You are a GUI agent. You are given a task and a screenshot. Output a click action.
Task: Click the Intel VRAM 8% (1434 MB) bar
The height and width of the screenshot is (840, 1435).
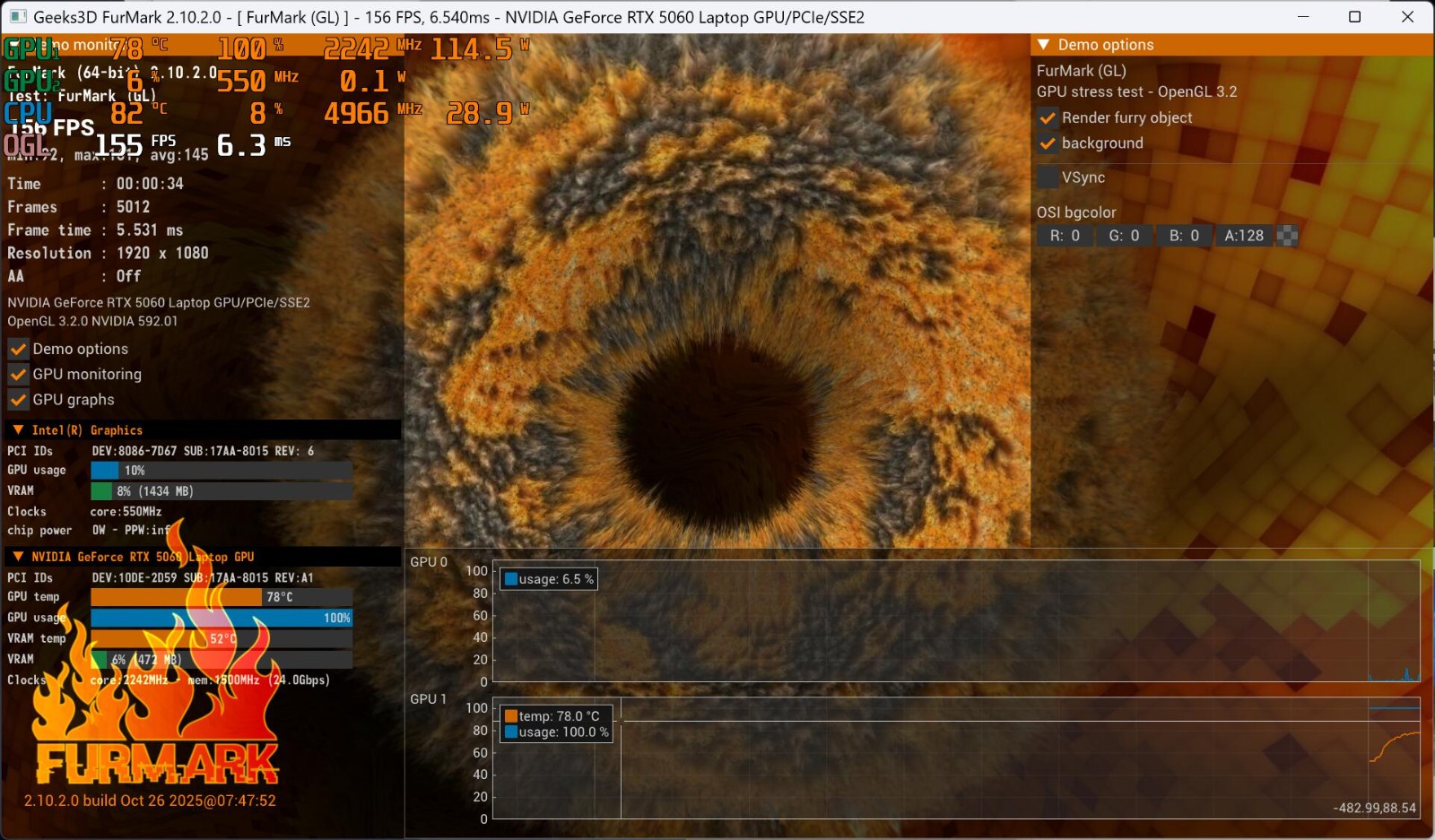click(222, 491)
